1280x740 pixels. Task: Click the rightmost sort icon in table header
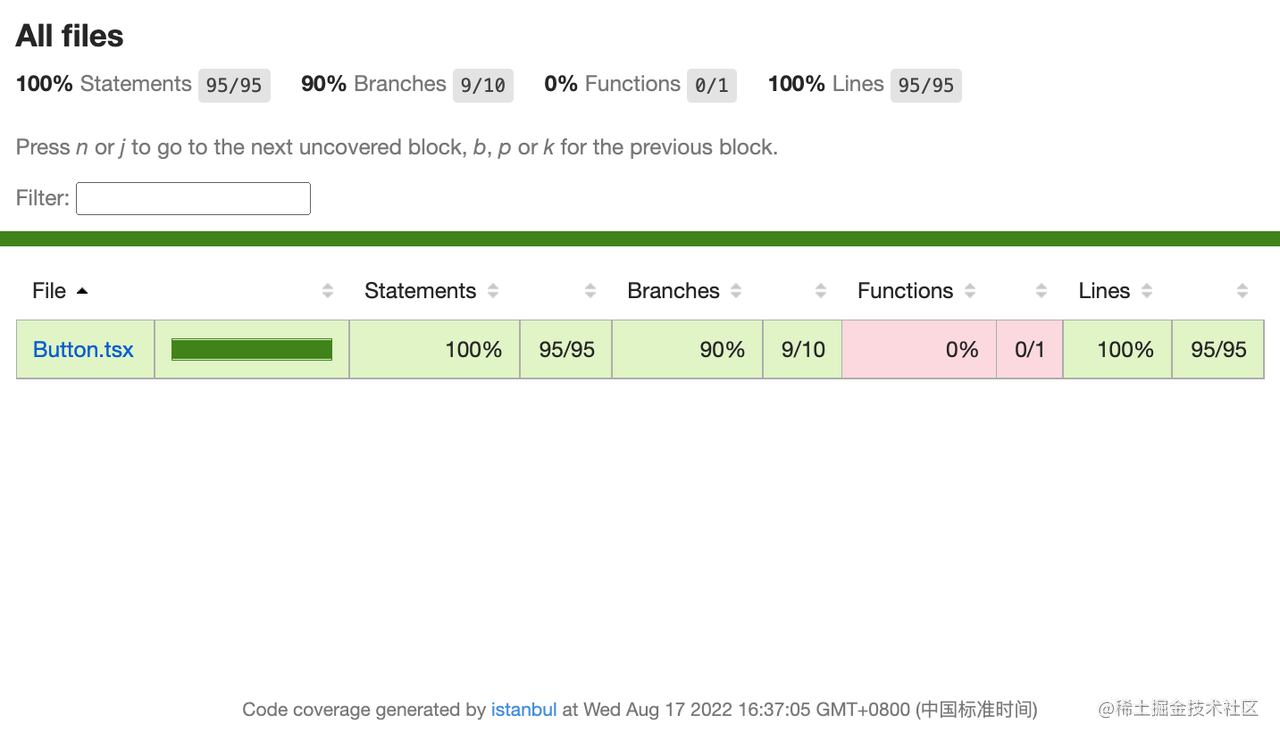[x=1242, y=291]
